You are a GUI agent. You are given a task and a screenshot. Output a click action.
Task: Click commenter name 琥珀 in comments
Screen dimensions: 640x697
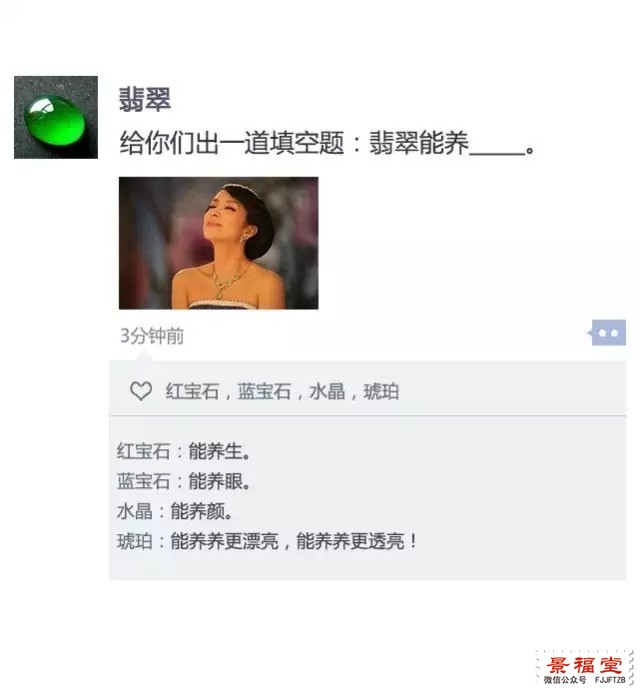point(134,541)
